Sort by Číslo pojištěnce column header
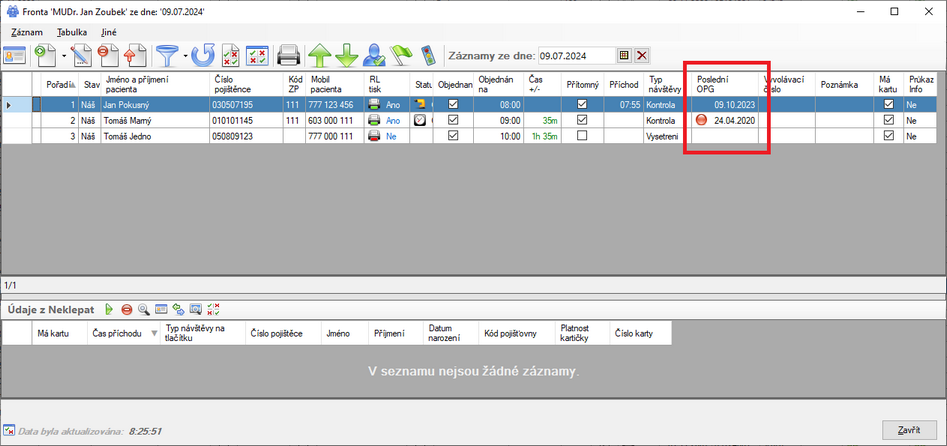Screen dimensions: 947x446 [x=246, y=85]
